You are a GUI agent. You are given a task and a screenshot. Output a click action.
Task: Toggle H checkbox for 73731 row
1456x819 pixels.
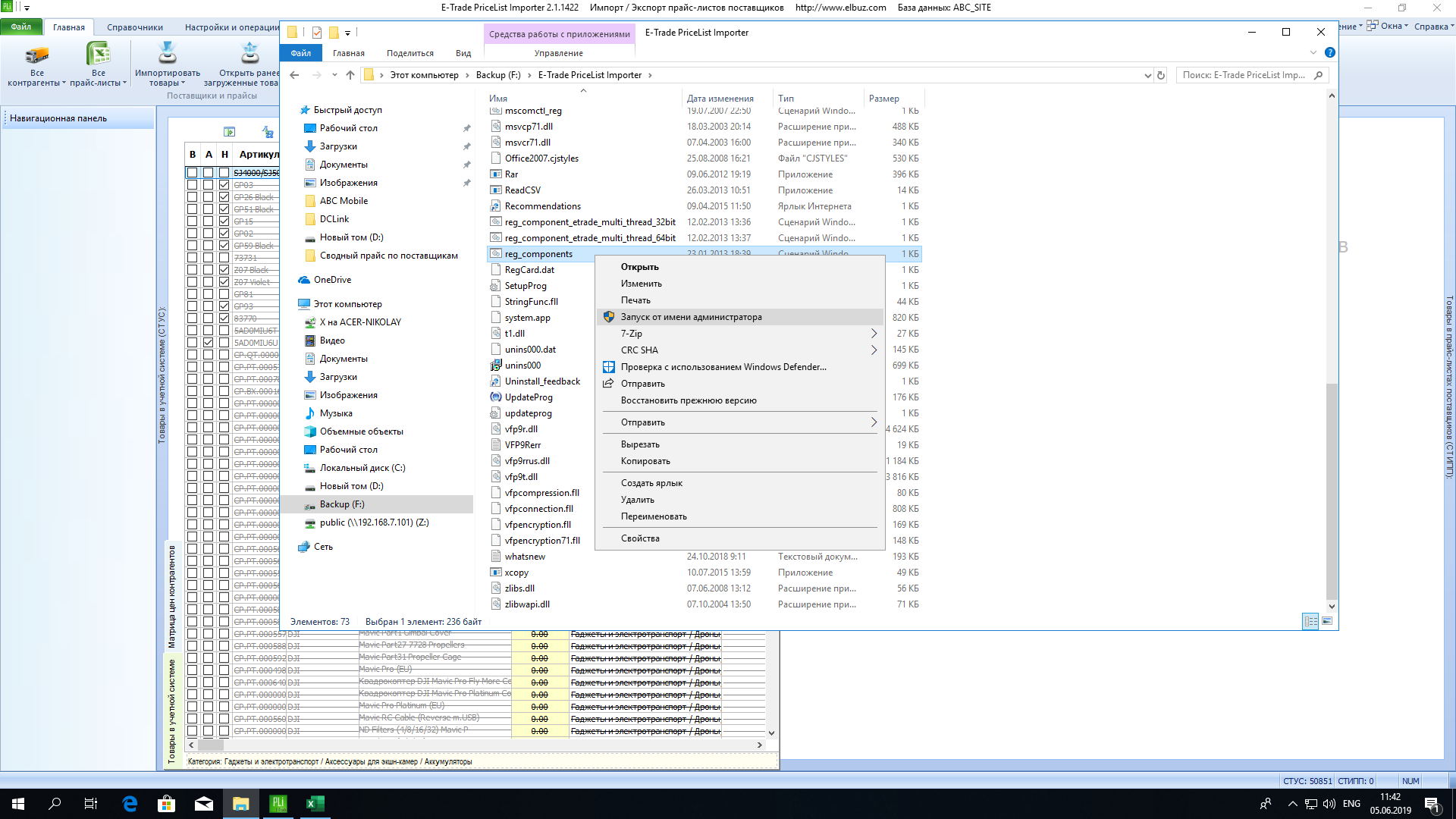pyautogui.click(x=224, y=258)
